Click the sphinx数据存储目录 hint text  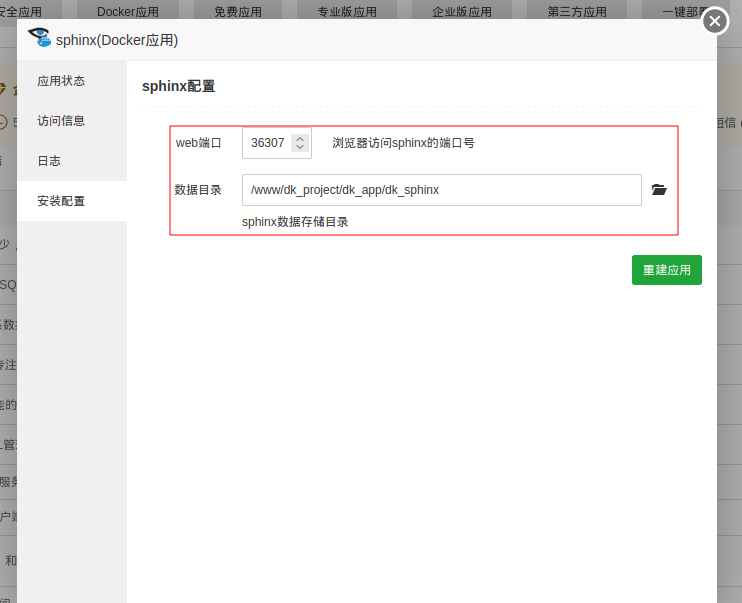(295, 222)
